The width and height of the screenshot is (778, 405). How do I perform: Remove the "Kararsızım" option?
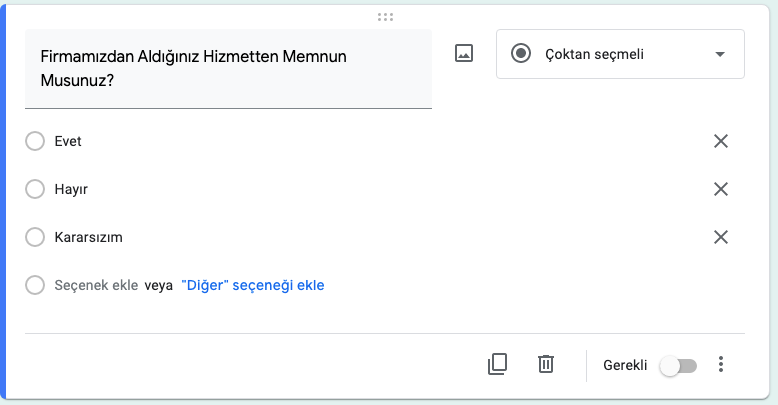720,237
